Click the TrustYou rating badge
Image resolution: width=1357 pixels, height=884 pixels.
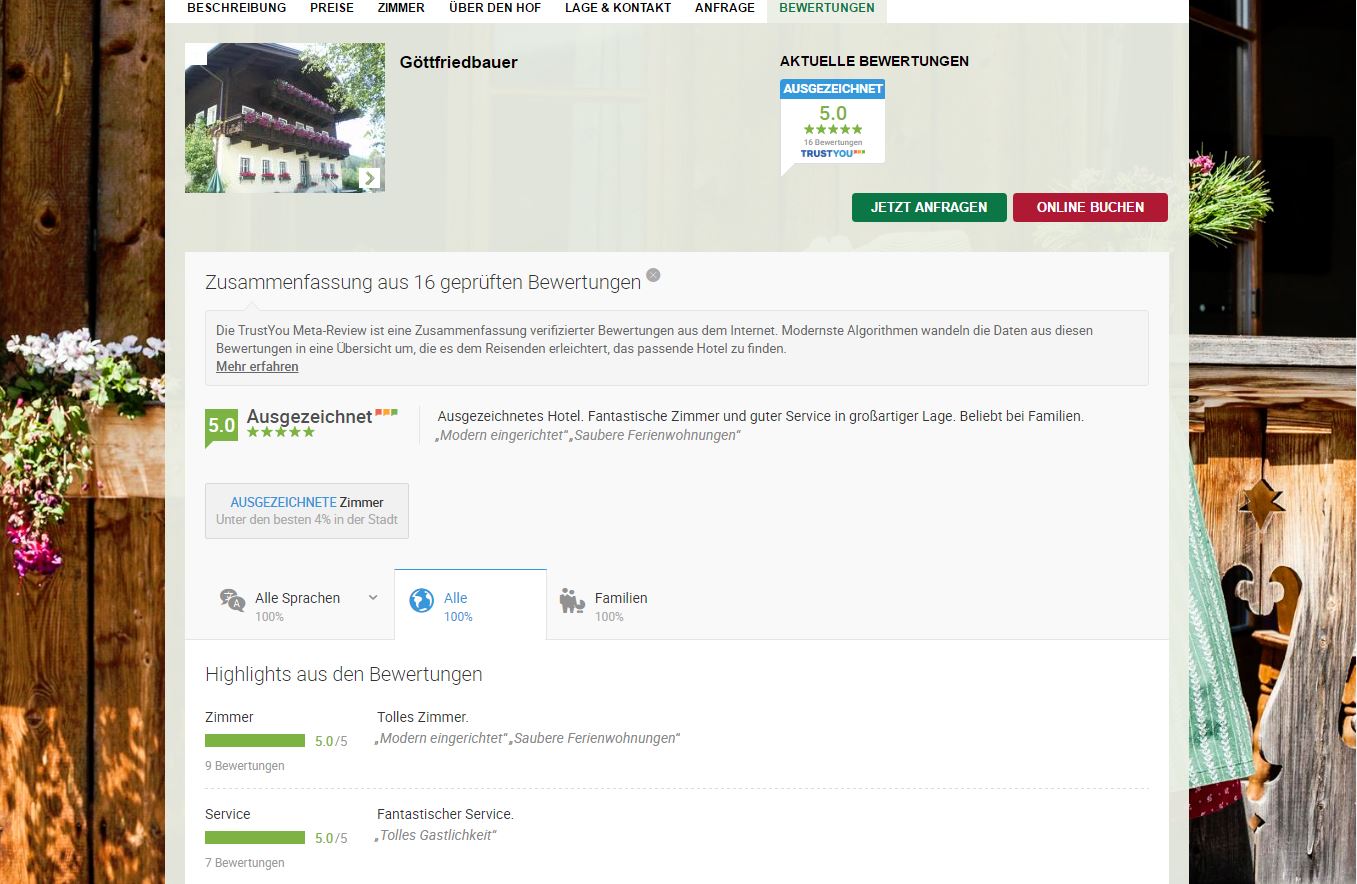tap(832, 121)
